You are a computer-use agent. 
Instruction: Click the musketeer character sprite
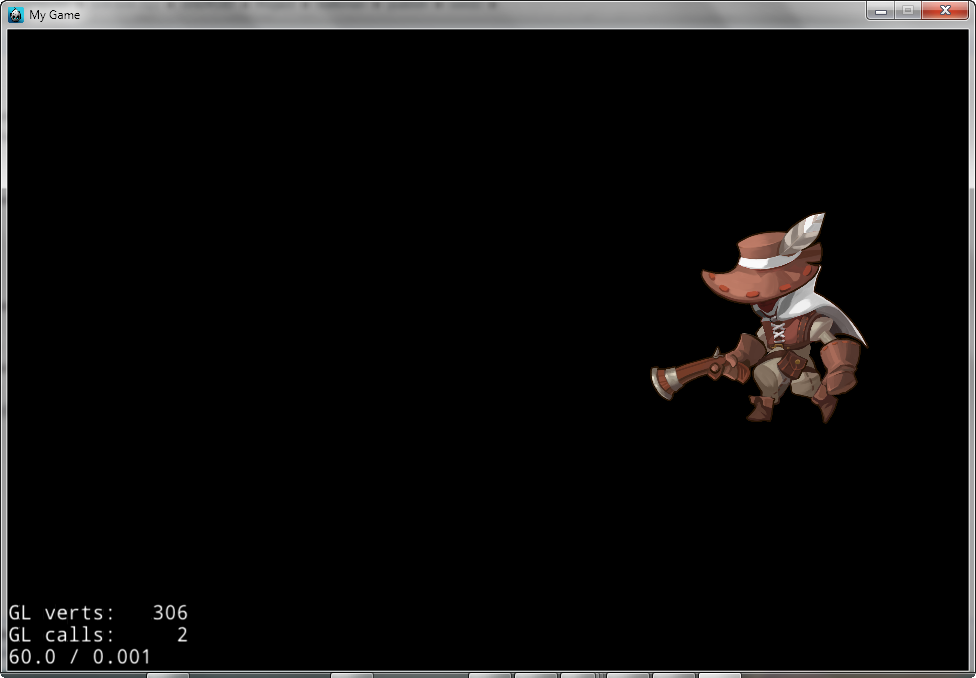point(759,318)
